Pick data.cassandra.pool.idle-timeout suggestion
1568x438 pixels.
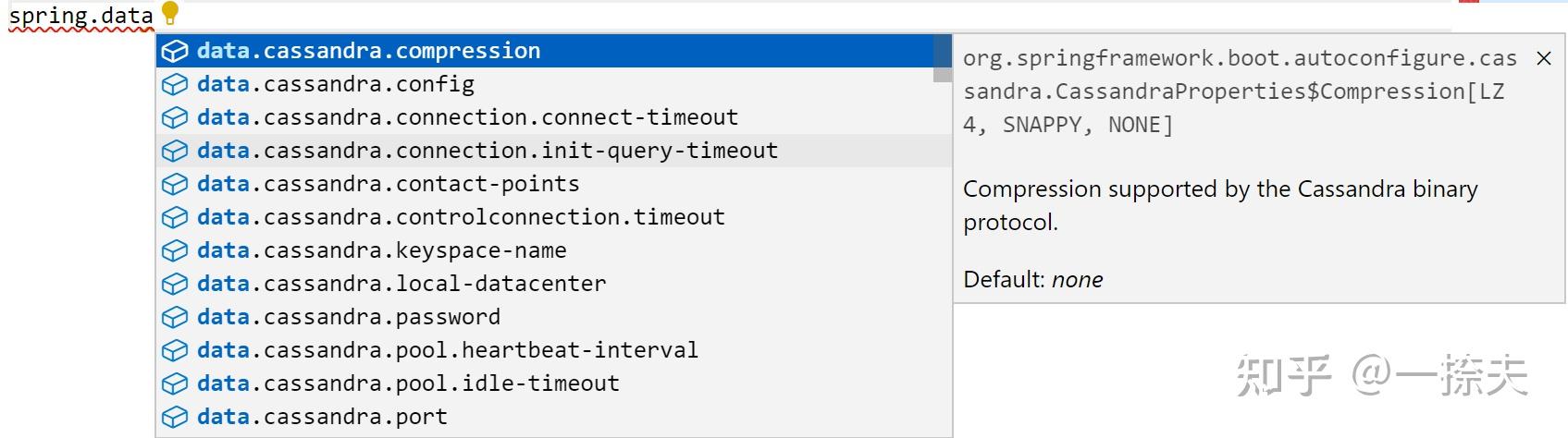coord(553,383)
